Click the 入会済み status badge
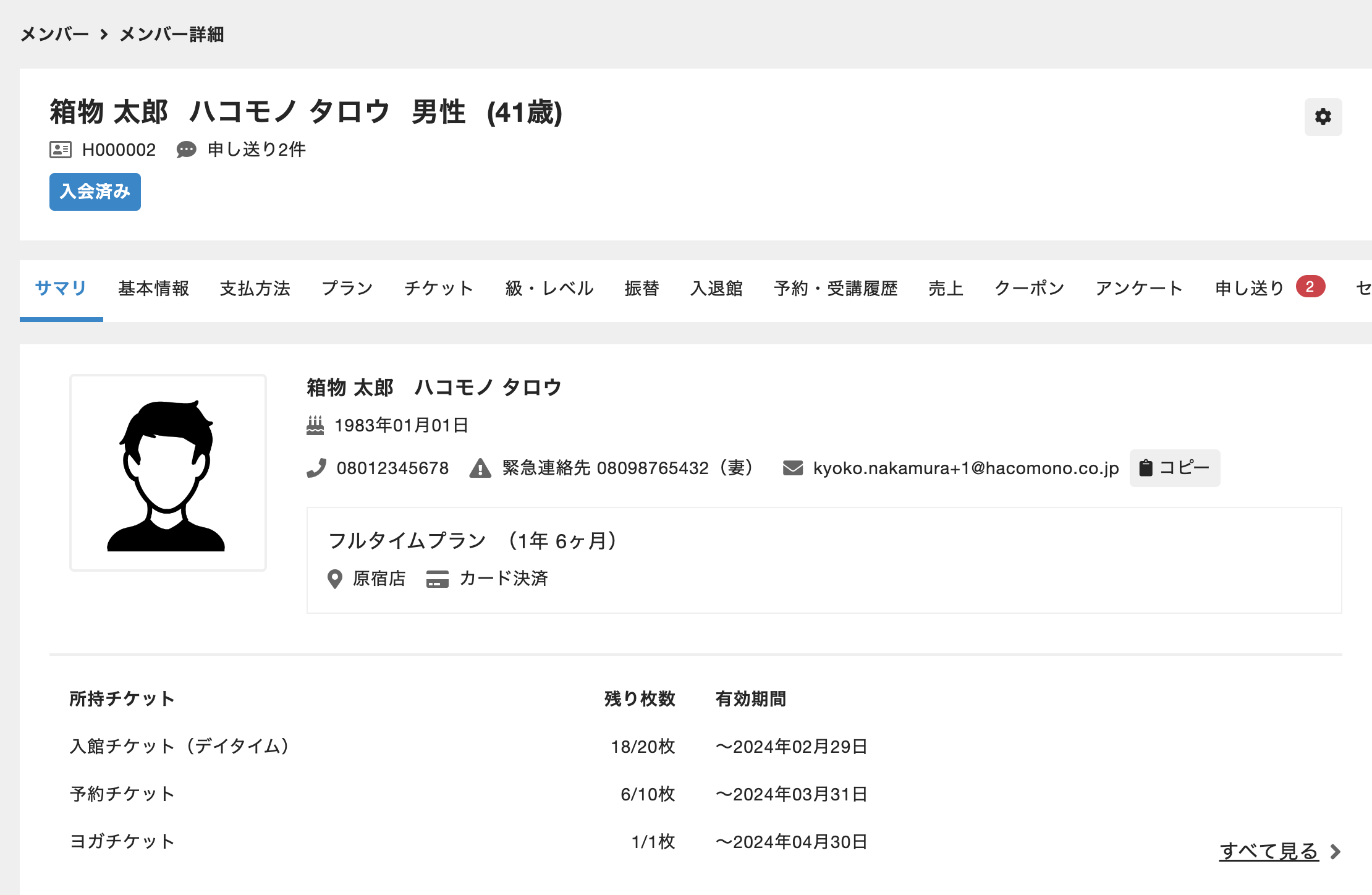Viewport: 1372px width, 895px height. 95,192
